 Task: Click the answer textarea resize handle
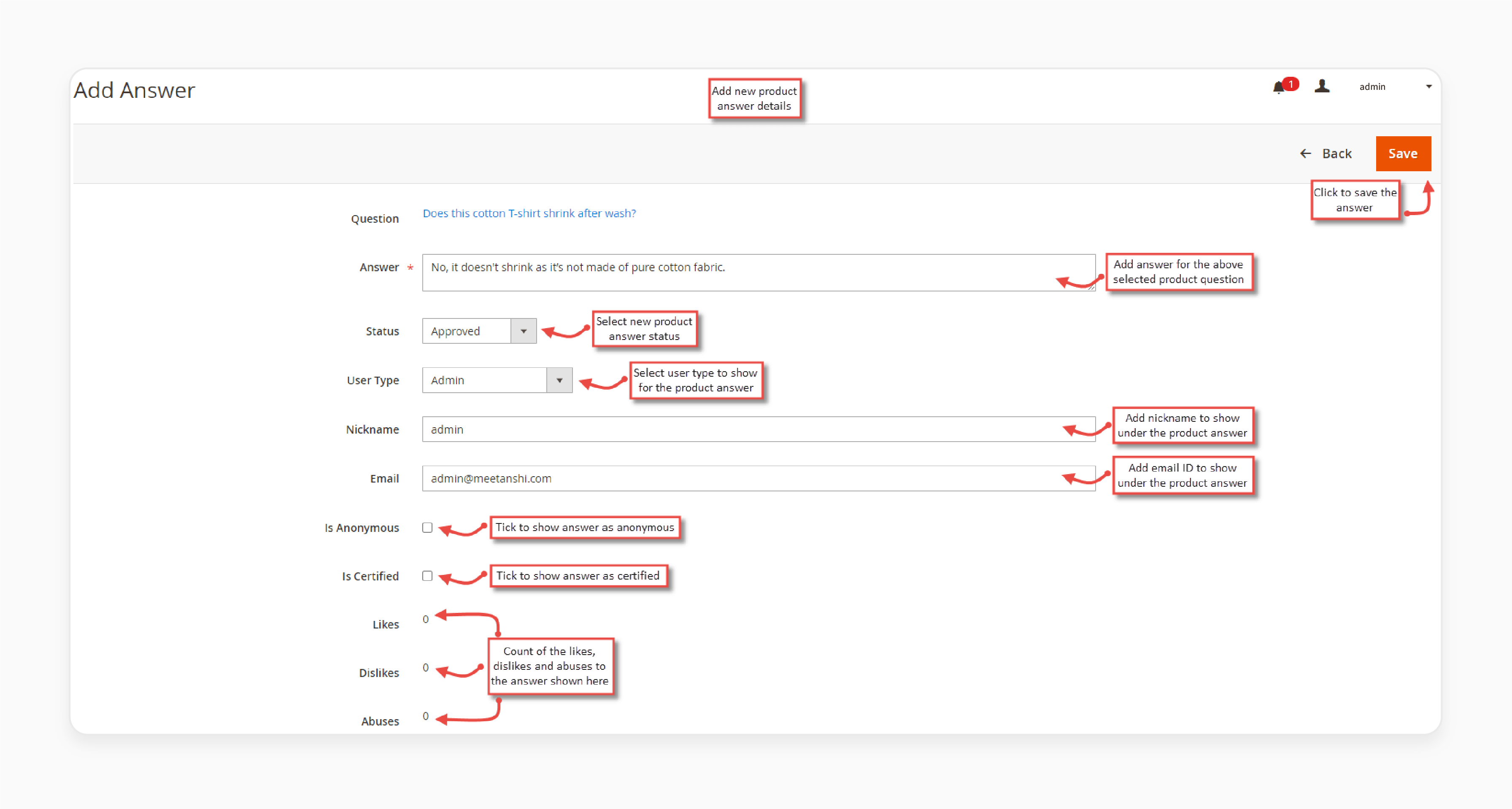[1091, 287]
